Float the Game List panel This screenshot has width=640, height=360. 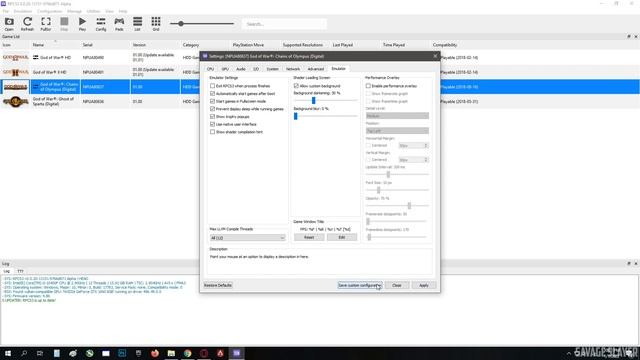pyautogui.click(x=629, y=37)
